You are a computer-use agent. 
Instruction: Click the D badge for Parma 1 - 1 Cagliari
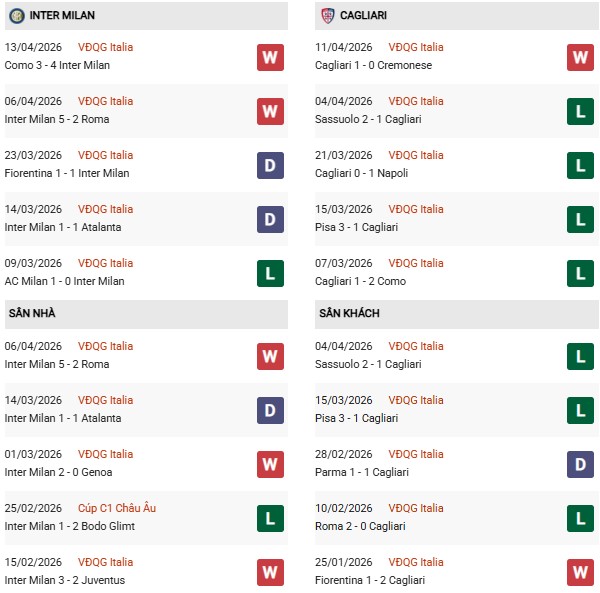click(x=580, y=464)
